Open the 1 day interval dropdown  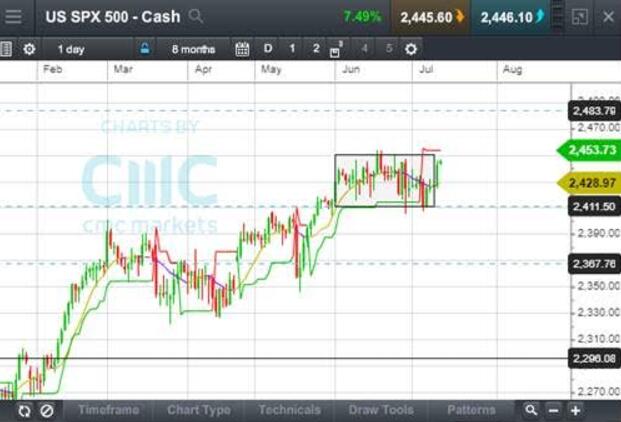pyautogui.click(x=71, y=49)
